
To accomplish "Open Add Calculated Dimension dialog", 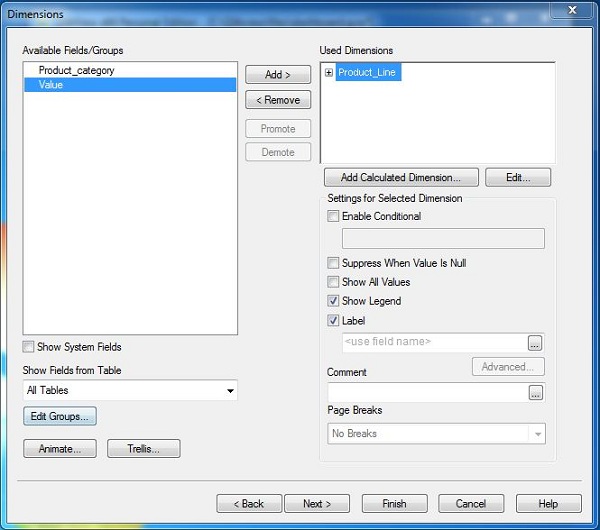I will (x=400, y=178).
